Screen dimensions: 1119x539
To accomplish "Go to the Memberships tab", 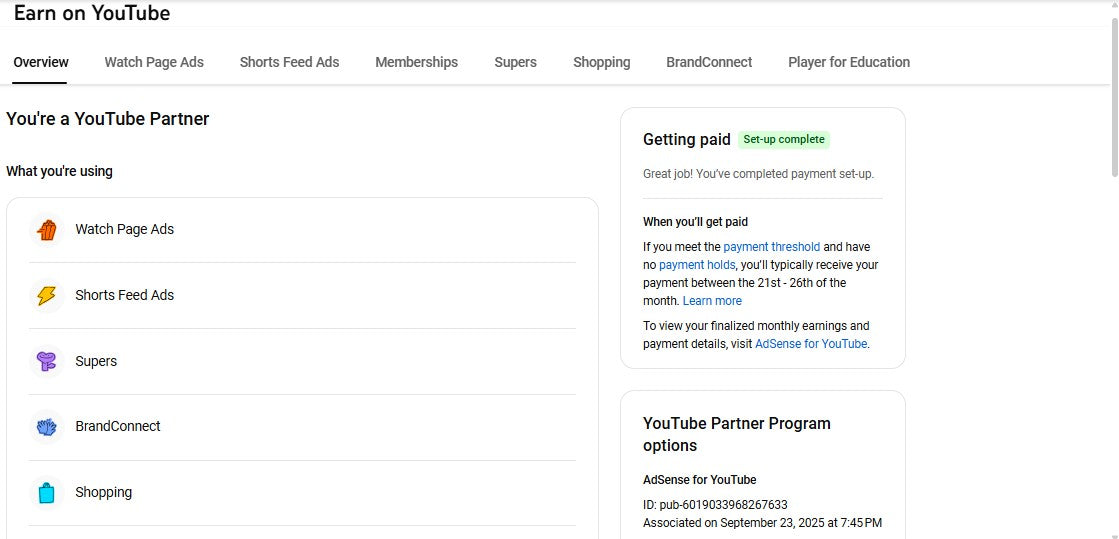I will click(x=416, y=62).
